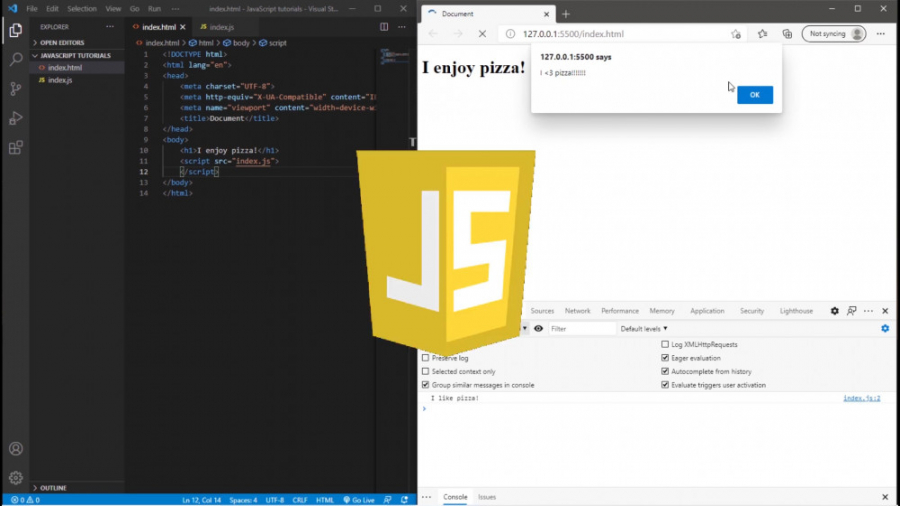Click the Not syncing profile button
Viewport: 900px width, 506px height.
click(834, 34)
